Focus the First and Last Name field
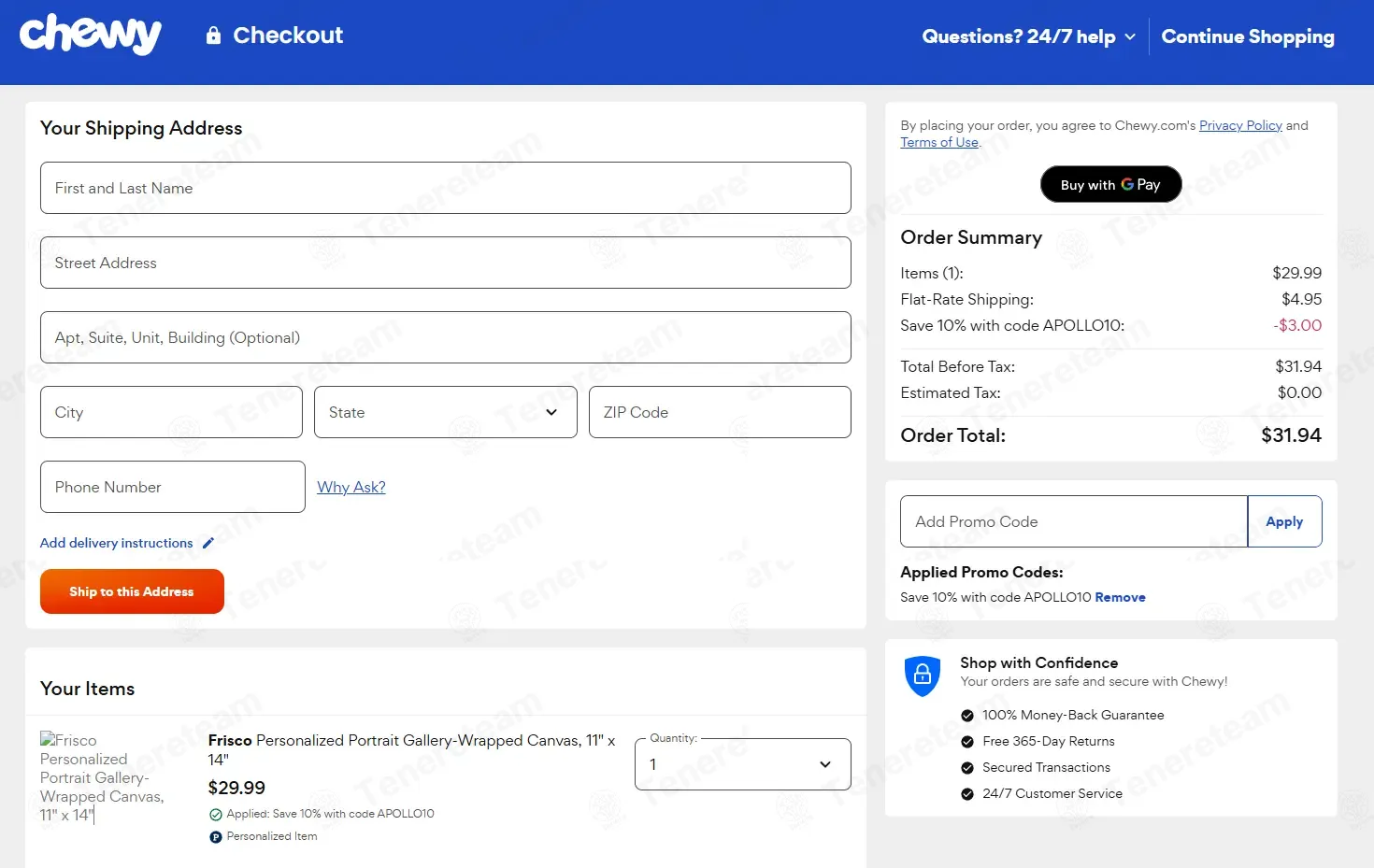 pyautogui.click(x=446, y=188)
